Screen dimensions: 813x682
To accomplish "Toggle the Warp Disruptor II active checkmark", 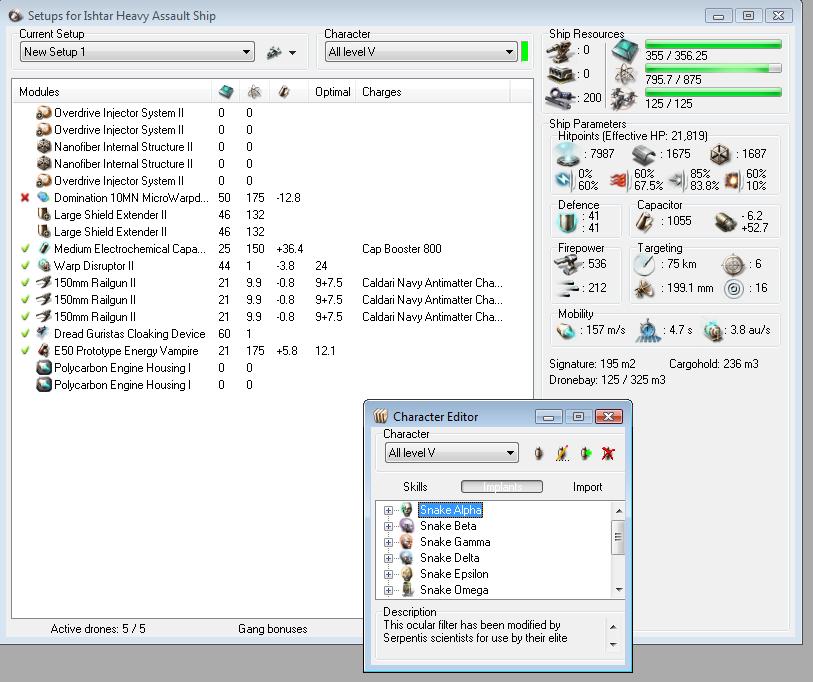I will point(25,266).
